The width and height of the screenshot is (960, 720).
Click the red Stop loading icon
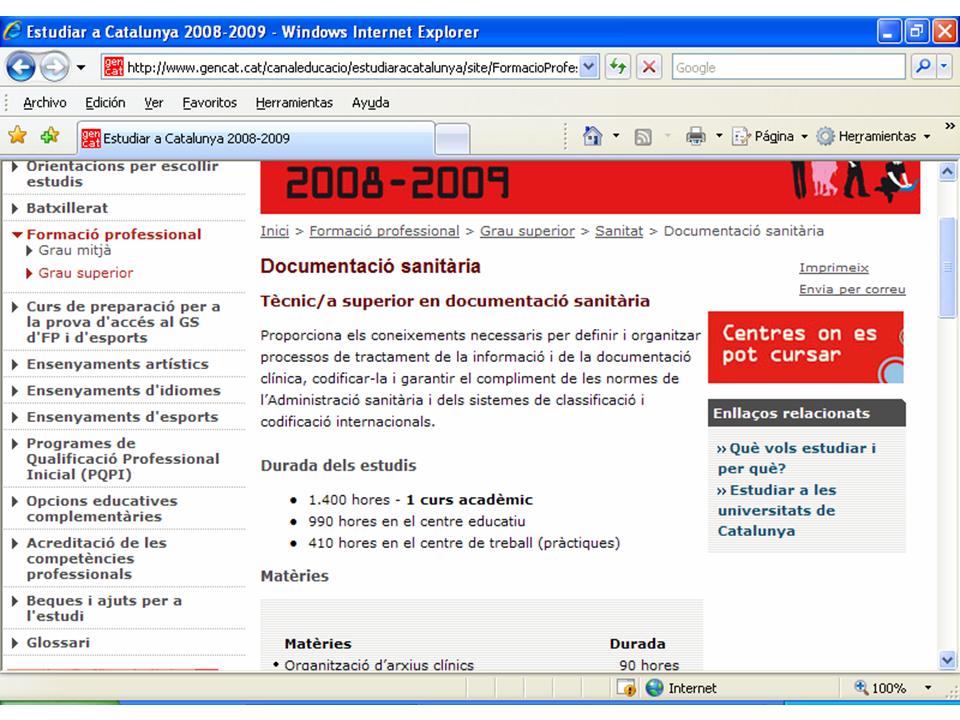click(648, 67)
